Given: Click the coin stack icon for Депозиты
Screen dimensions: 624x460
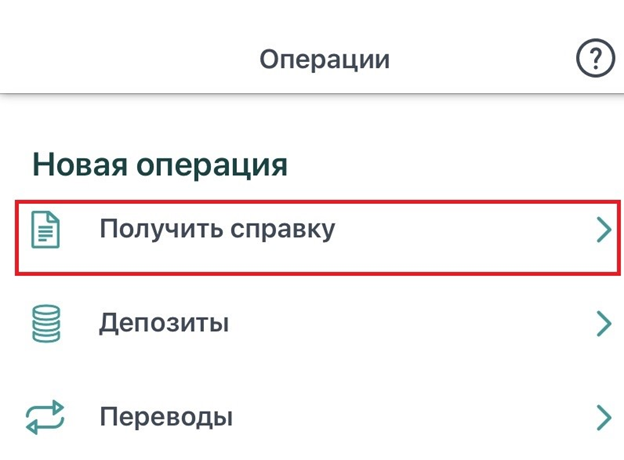Looking at the screenshot, I should (47, 323).
